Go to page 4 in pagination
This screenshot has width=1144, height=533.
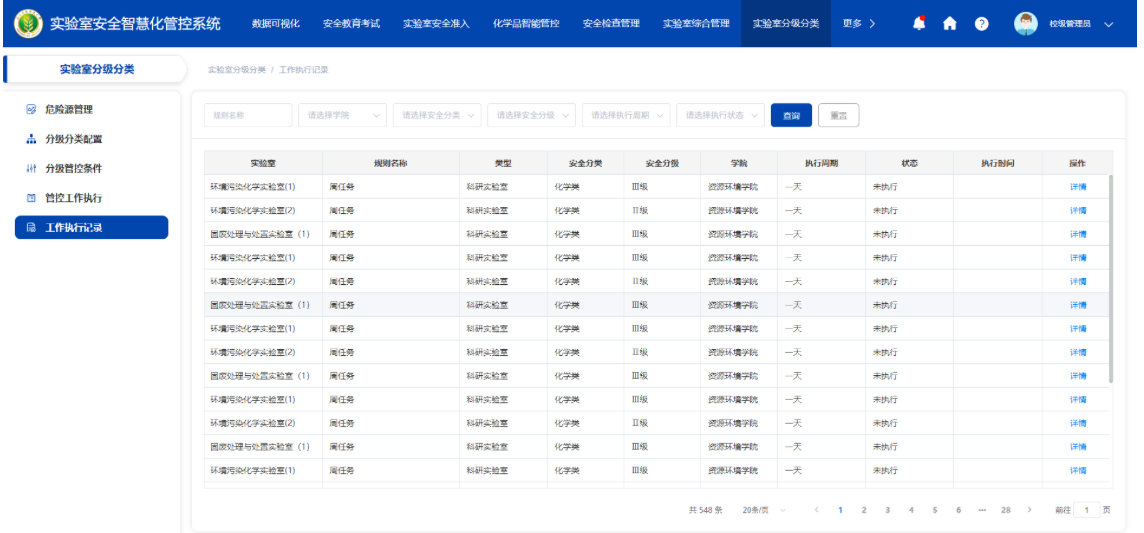click(911, 510)
